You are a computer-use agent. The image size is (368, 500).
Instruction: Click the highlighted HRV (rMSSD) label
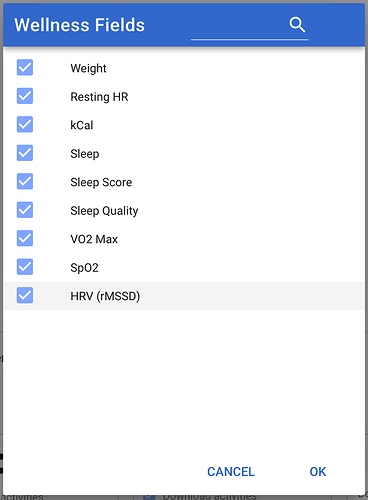coord(105,296)
